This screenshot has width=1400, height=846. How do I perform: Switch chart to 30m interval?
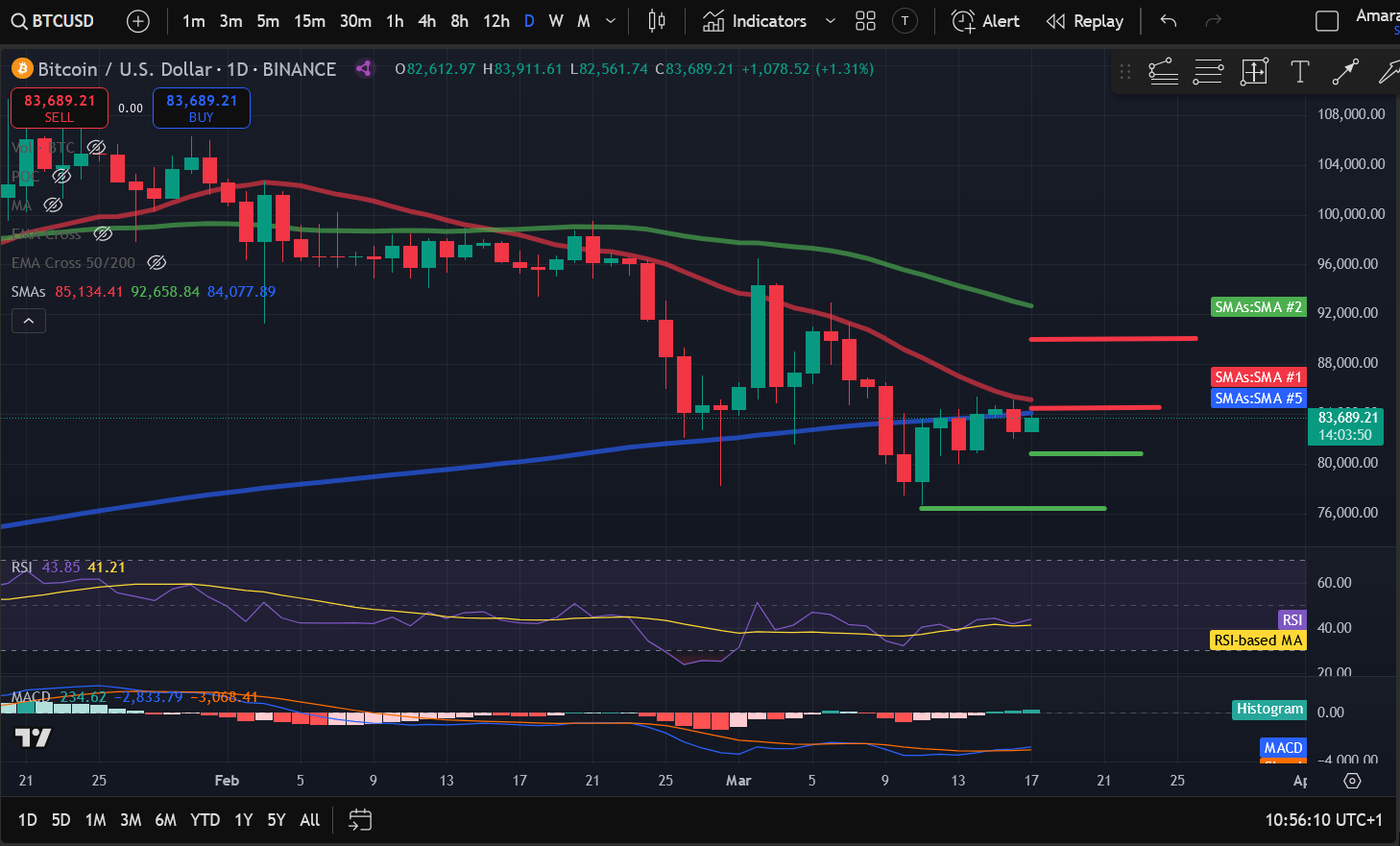click(355, 21)
